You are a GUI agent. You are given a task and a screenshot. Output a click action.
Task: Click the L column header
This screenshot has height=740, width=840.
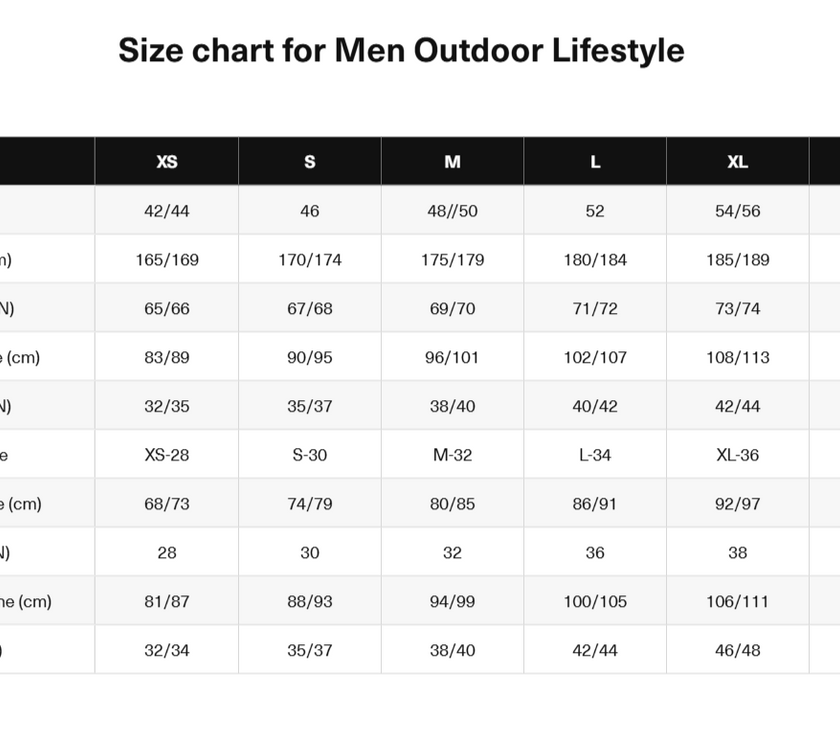coord(595,162)
